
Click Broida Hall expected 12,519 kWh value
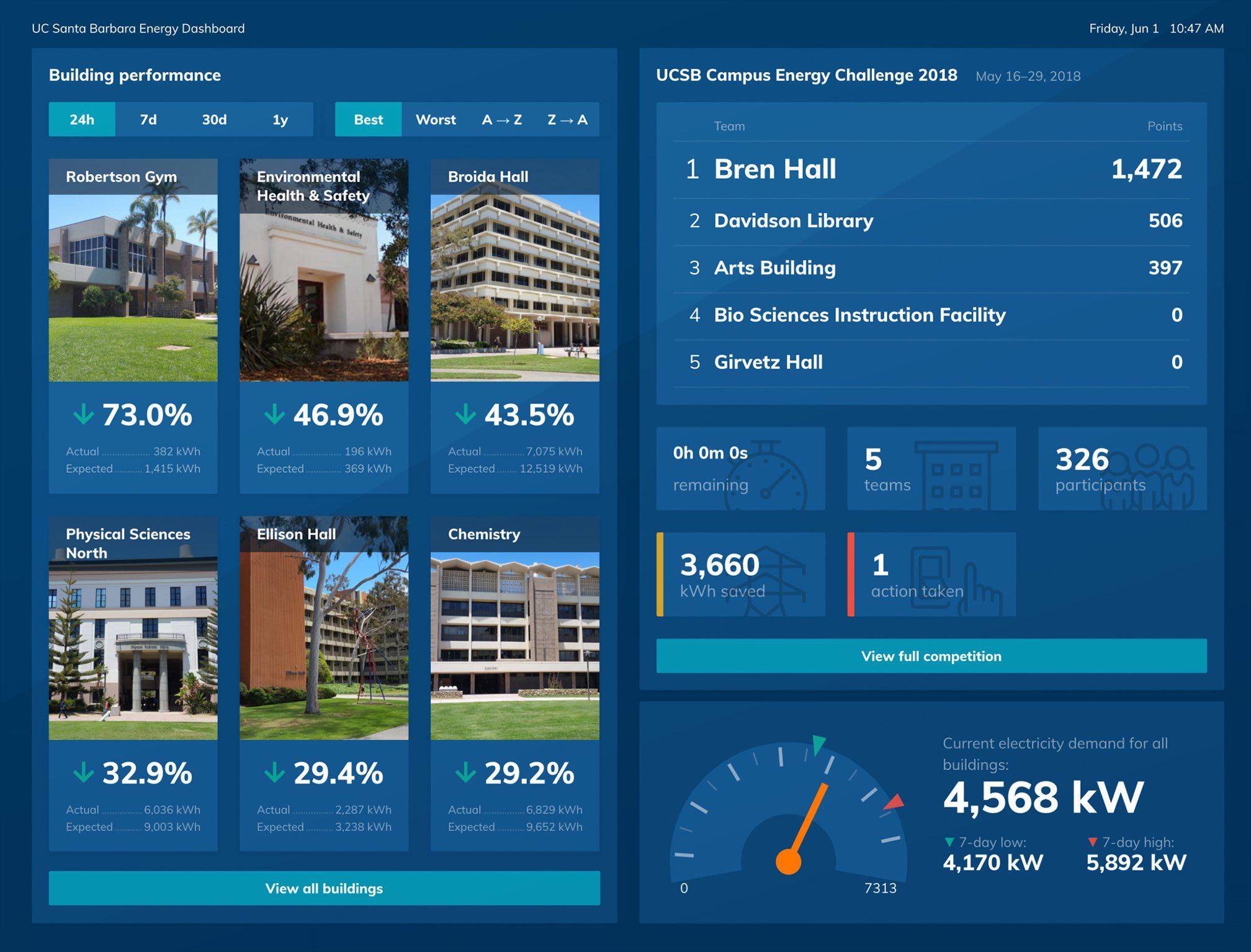pyautogui.click(x=551, y=469)
